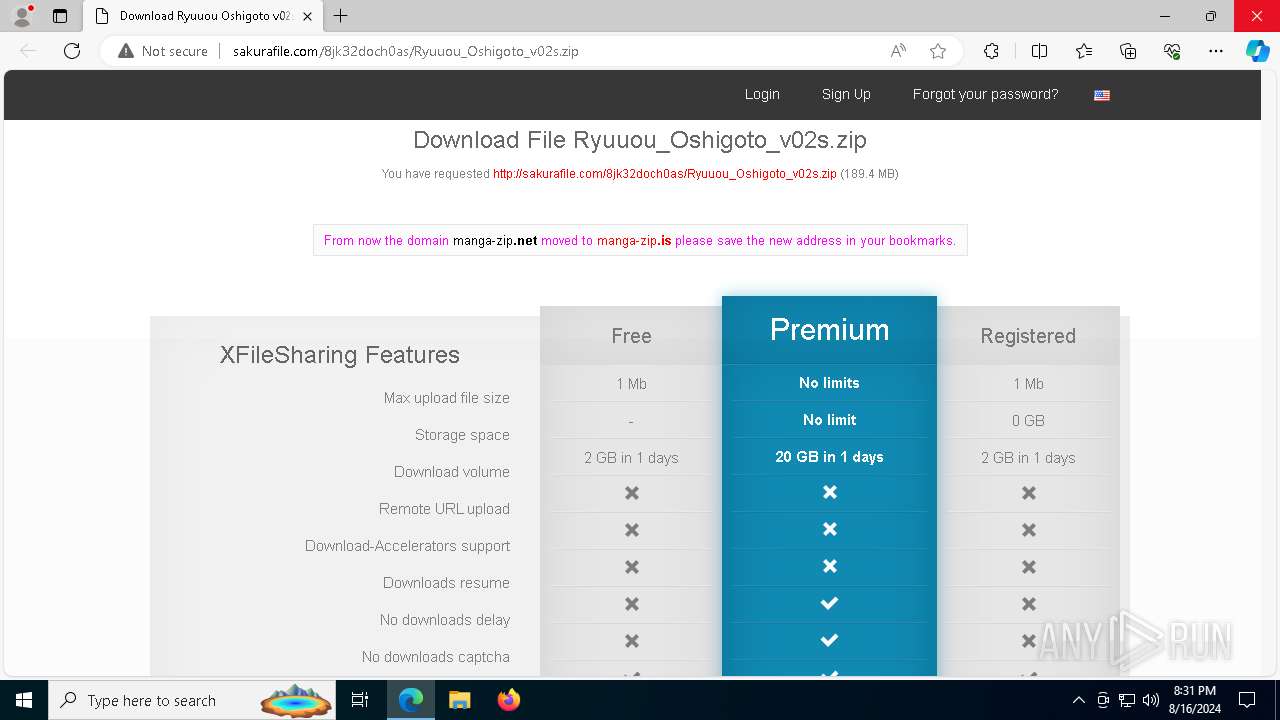Image resolution: width=1280 pixels, height=720 pixels.
Task: Select the US flag language icon
Action: pos(1102,95)
